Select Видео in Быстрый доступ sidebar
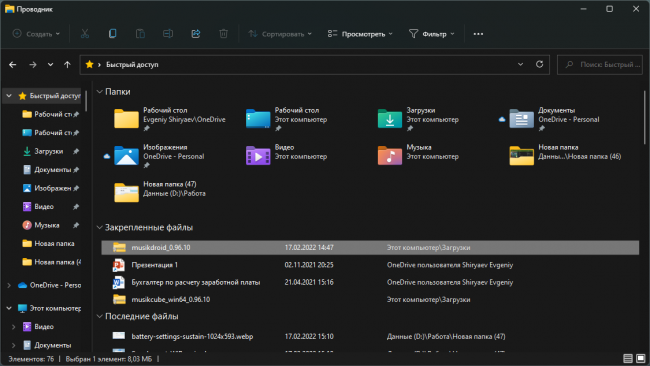This screenshot has height=366, width=650. (x=44, y=206)
